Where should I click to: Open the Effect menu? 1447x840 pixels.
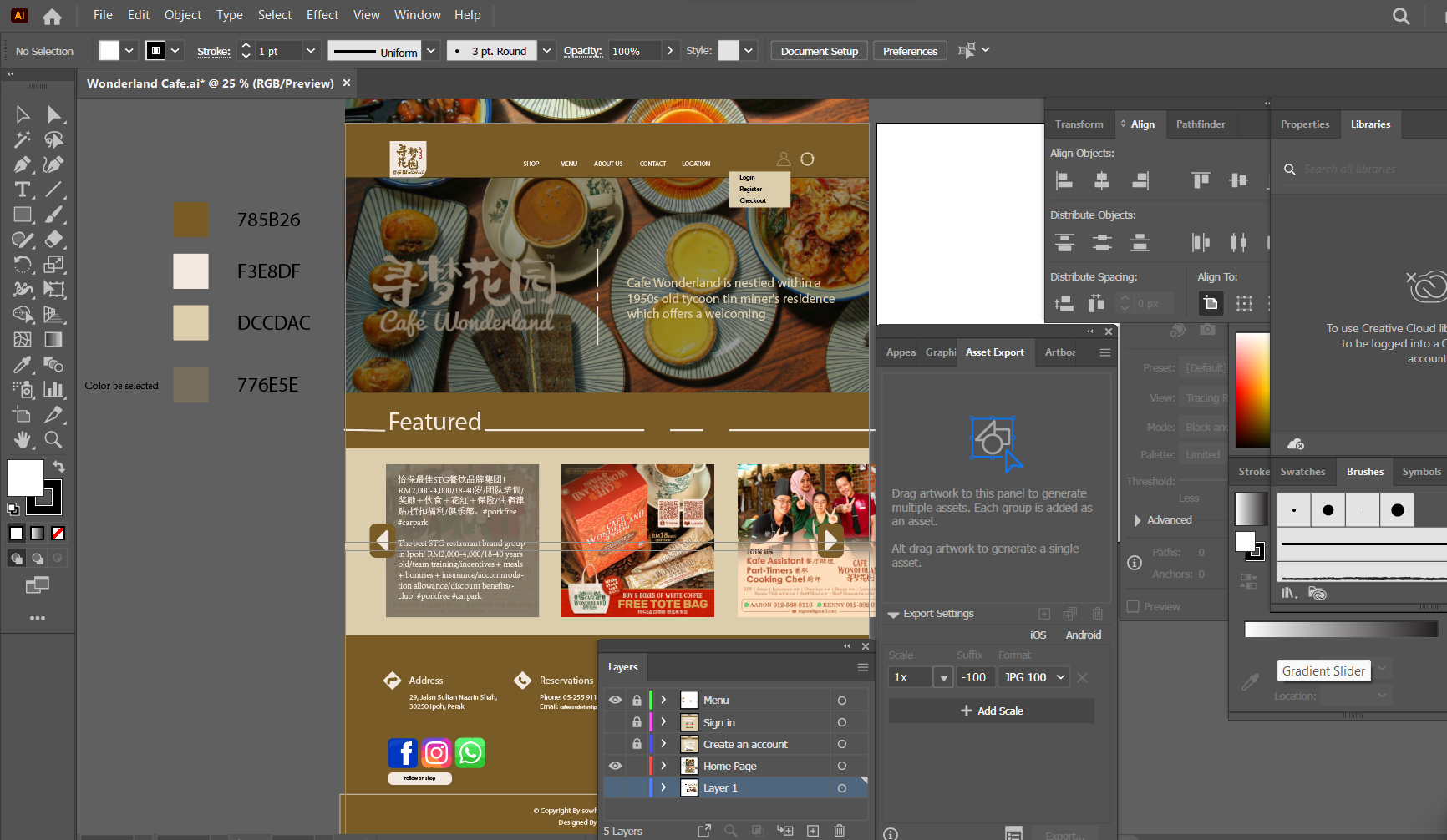coord(322,15)
